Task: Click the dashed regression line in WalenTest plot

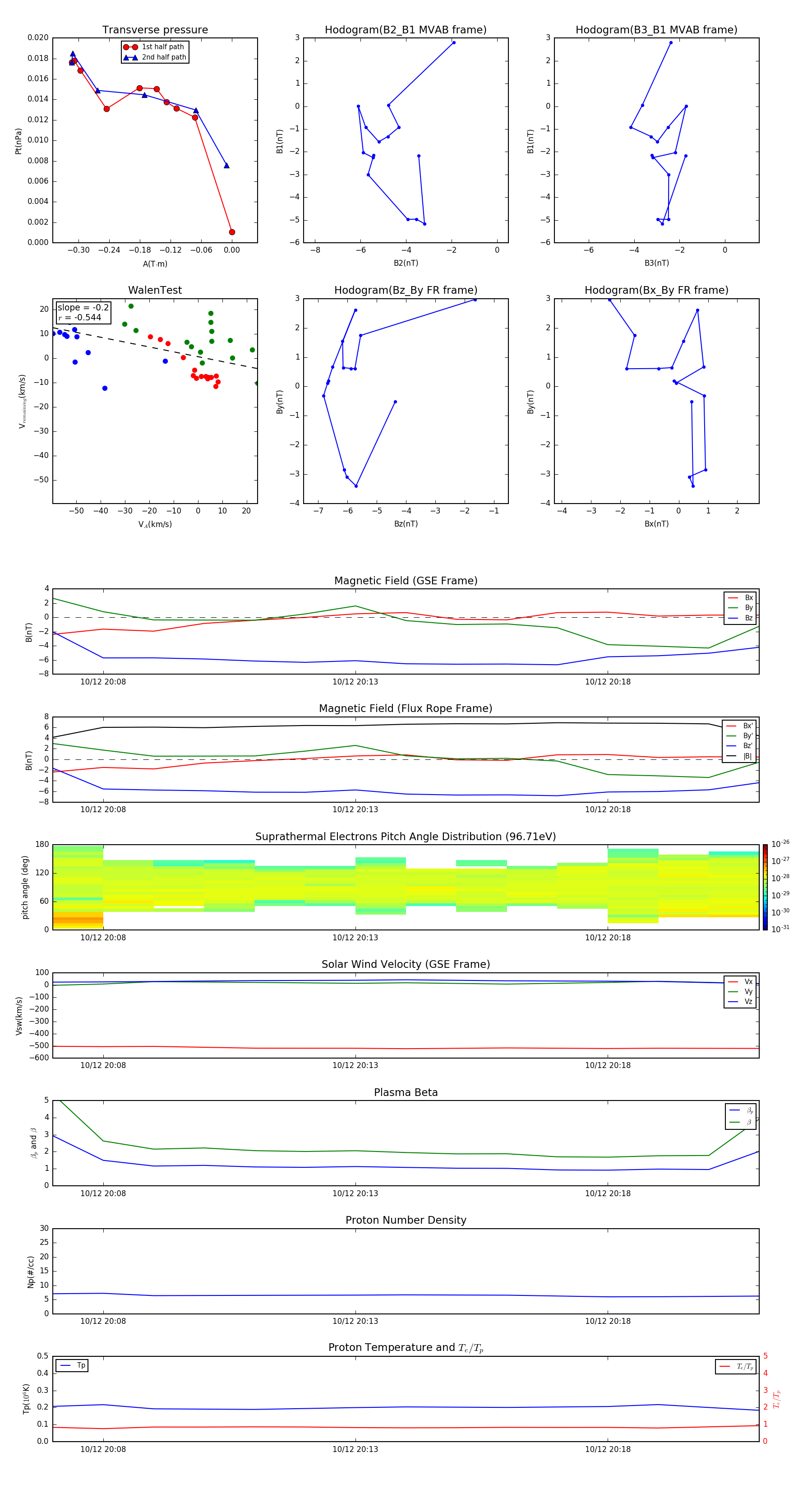Action: [155, 348]
